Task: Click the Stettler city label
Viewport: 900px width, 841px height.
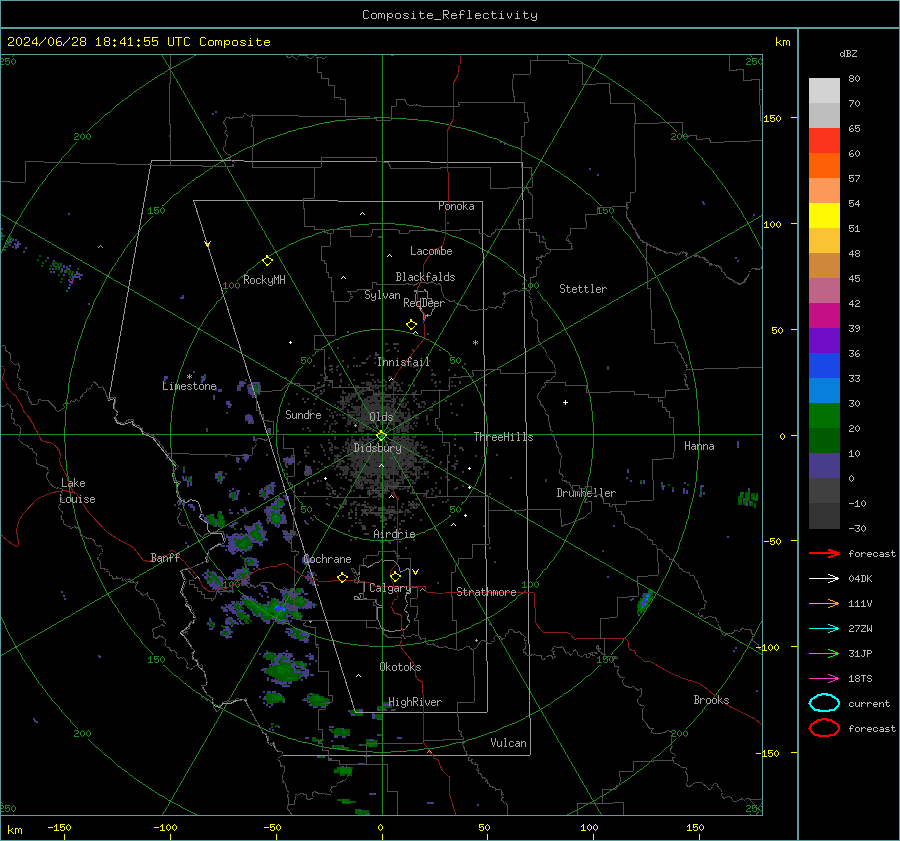Action: (583, 289)
